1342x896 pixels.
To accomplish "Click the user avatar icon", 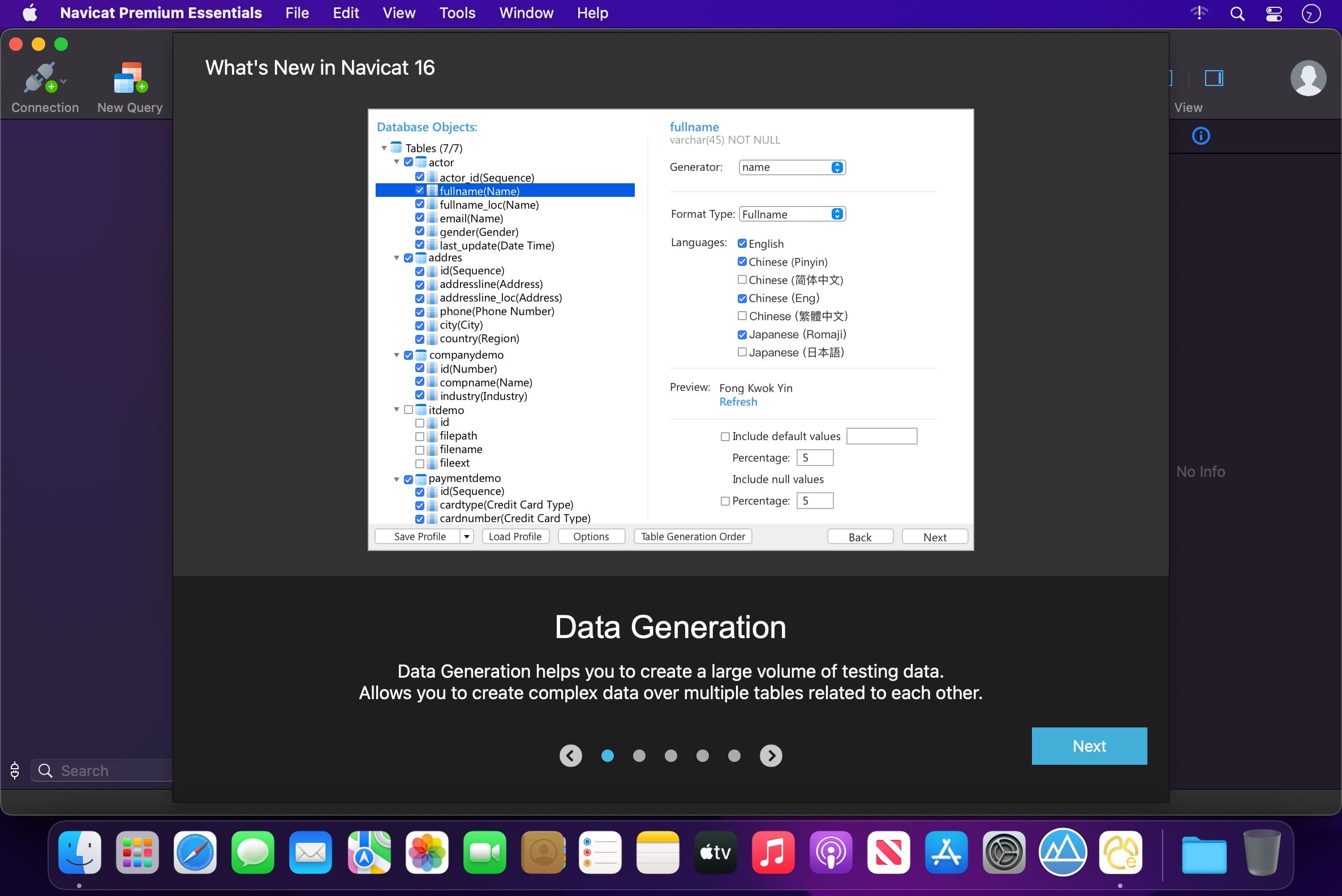I will coord(1307,77).
